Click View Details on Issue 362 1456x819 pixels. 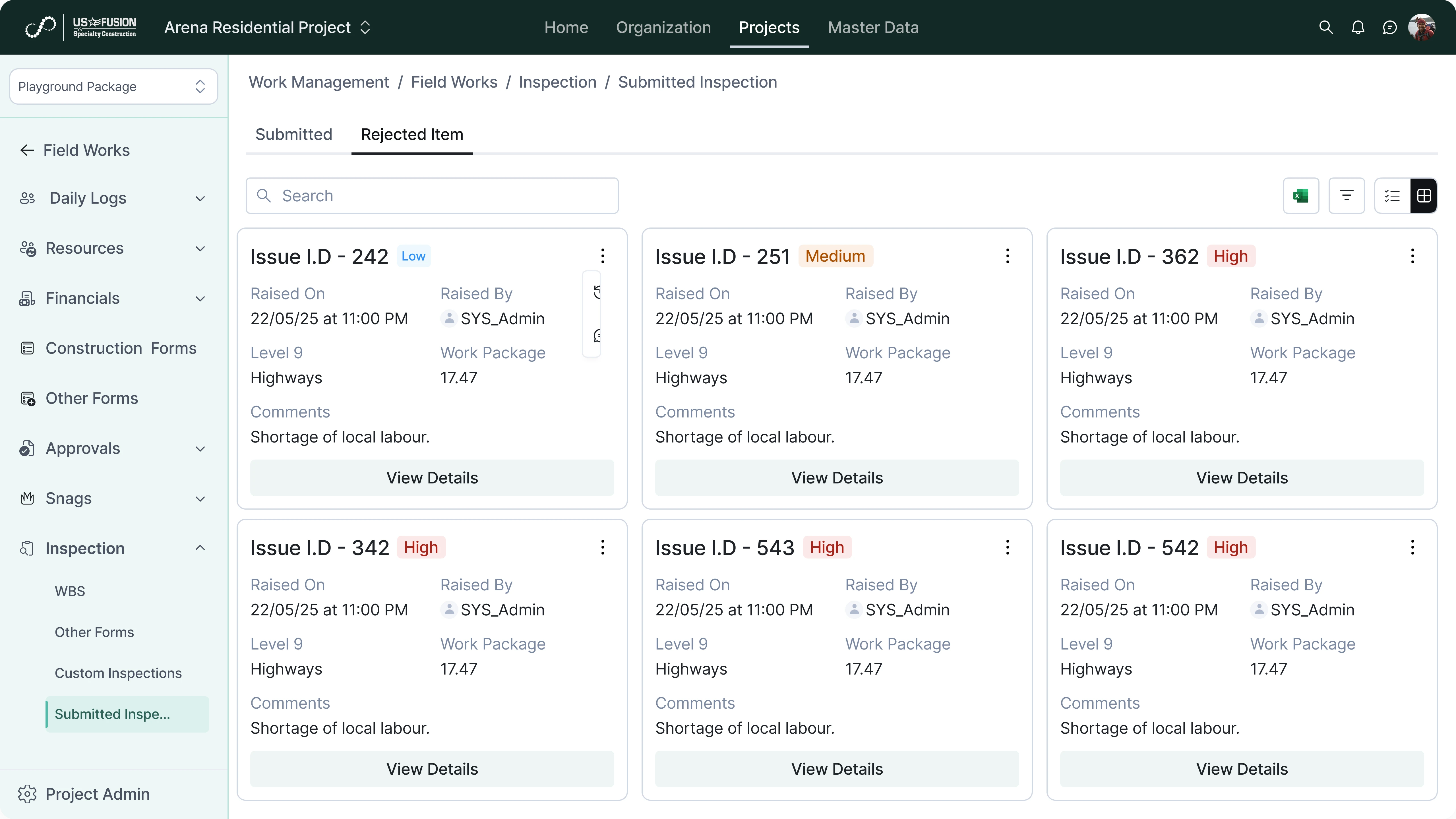click(x=1241, y=478)
